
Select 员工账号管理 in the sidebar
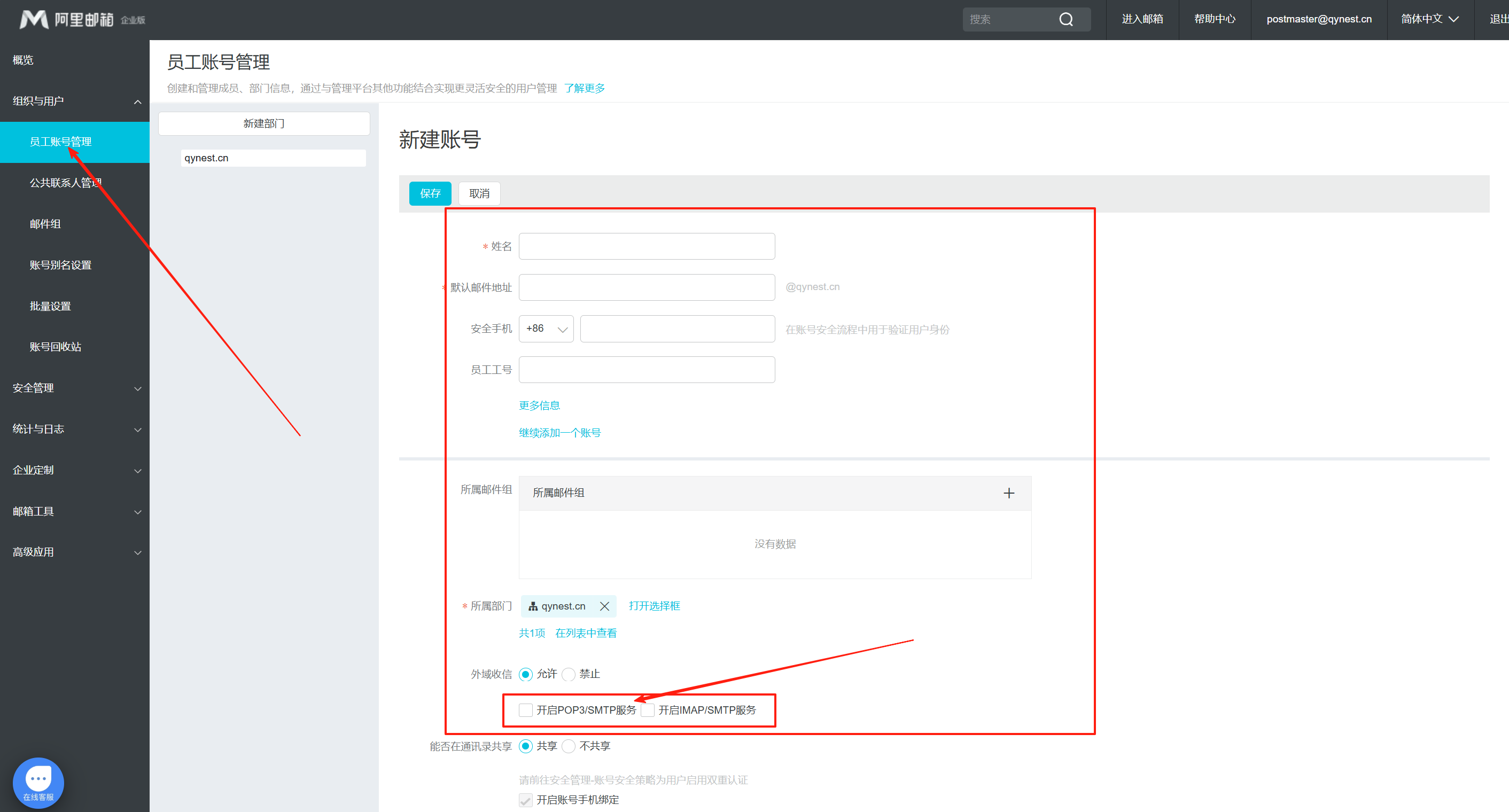point(74,142)
